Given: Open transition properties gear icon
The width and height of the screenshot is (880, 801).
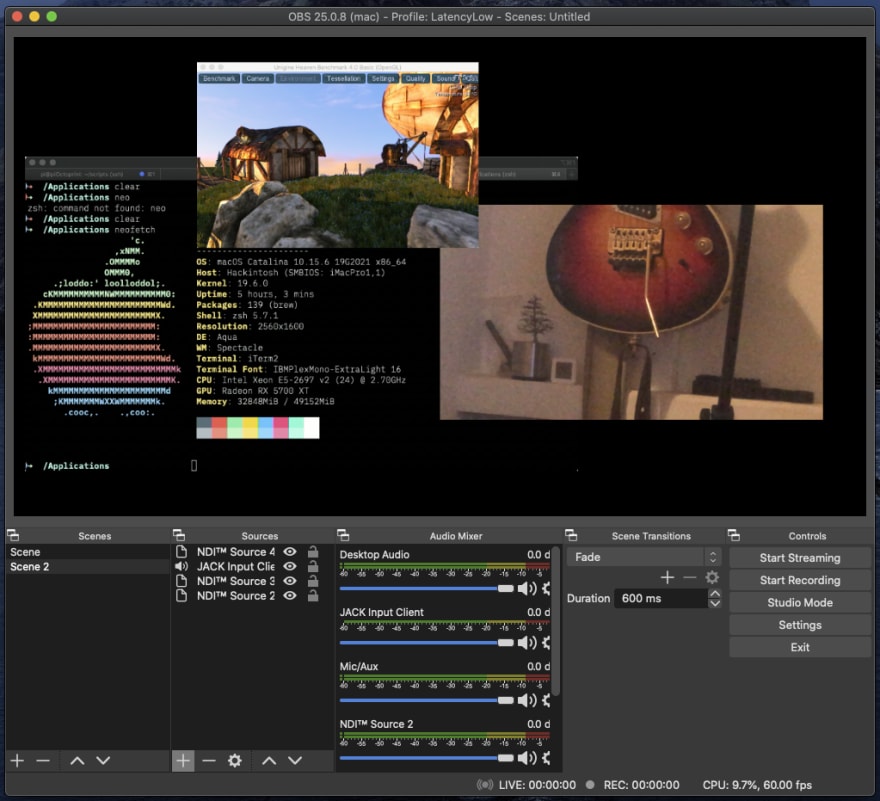Looking at the screenshot, I should point(712,577).
